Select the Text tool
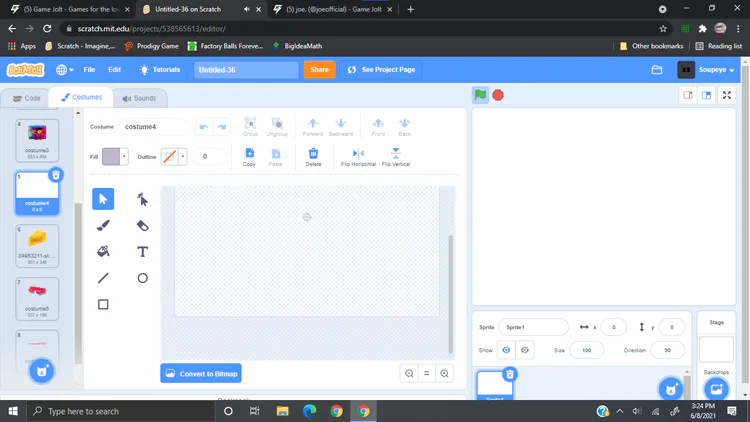The image size is (750, 422). coord(143,252)
